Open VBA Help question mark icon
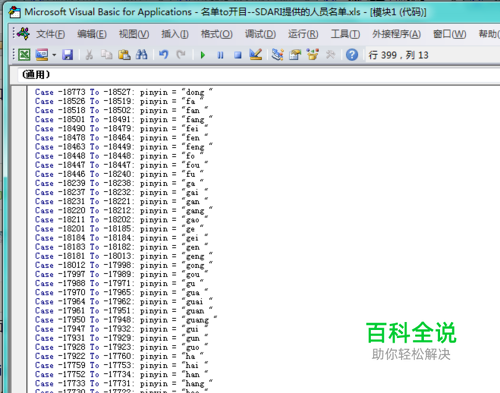 tap(352, 55)
